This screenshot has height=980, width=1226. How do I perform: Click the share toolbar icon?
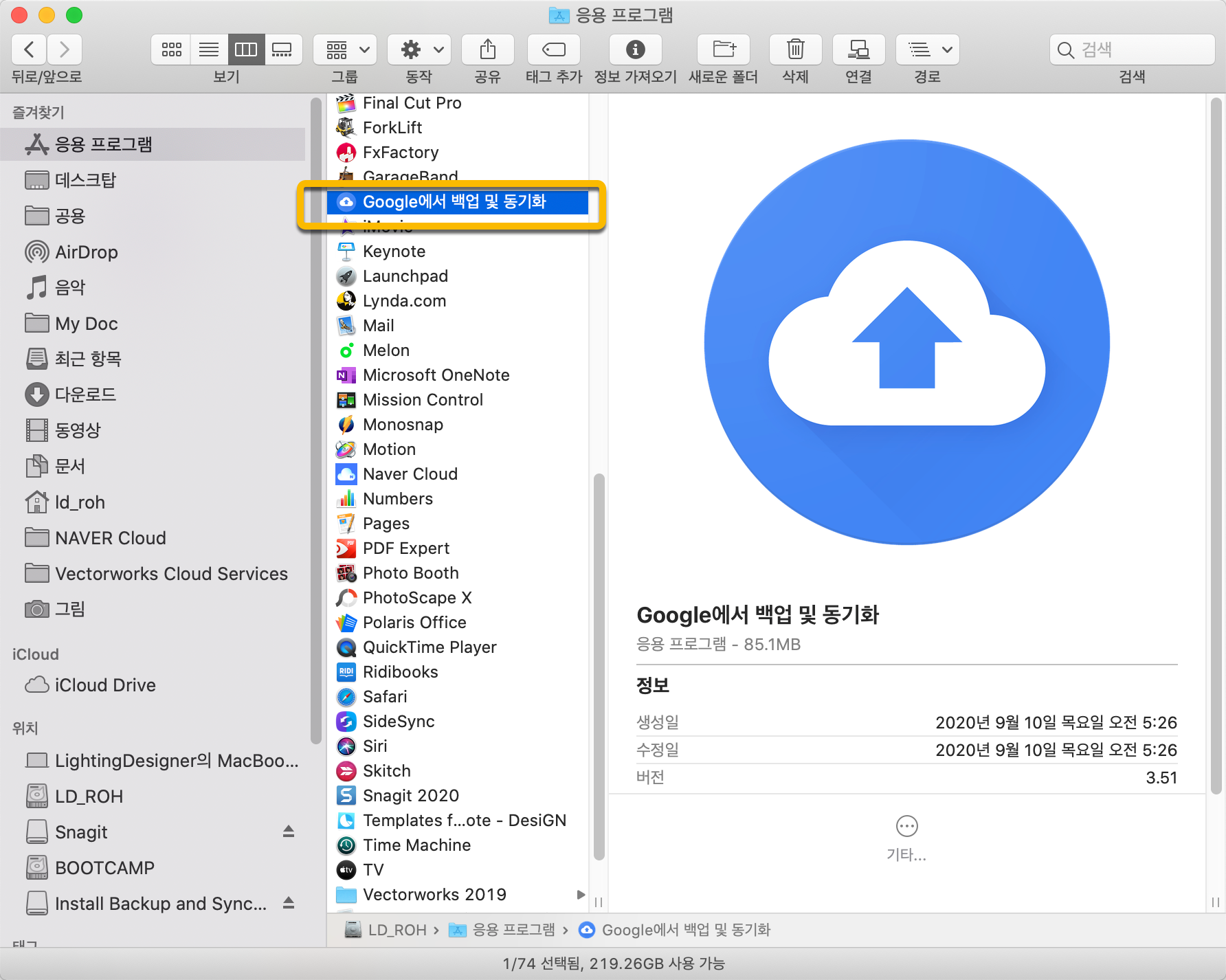[x=488, y=49]
